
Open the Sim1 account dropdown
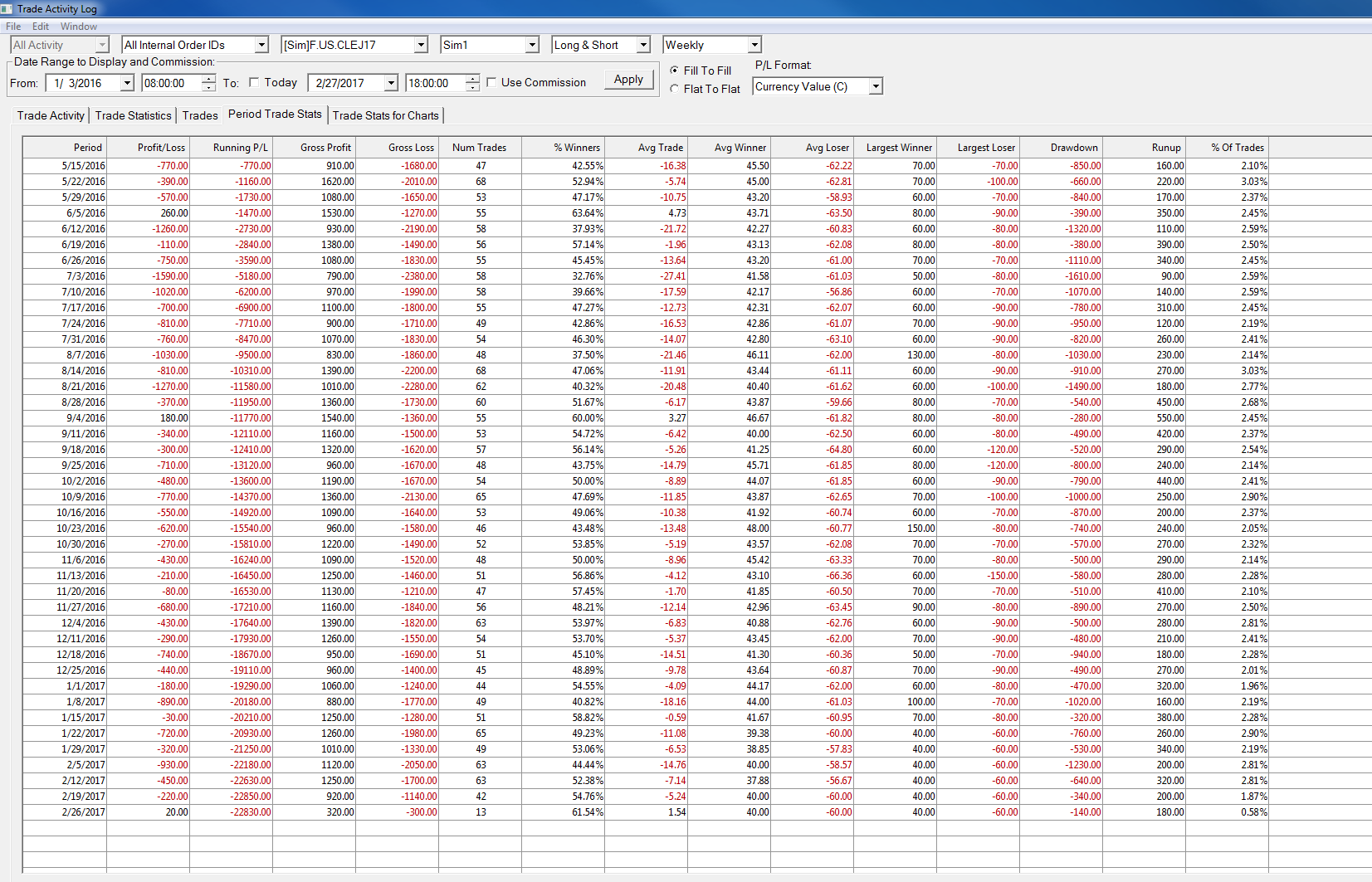(x=532, y=45)
